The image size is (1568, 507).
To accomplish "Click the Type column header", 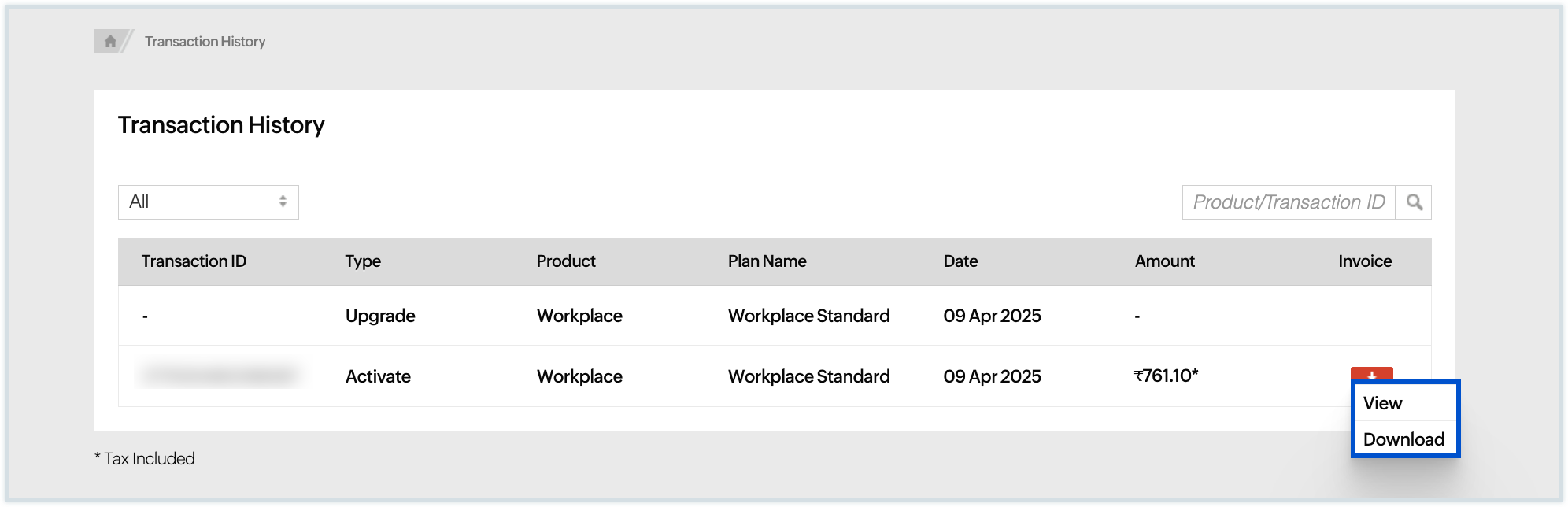I will click(363, 261).
